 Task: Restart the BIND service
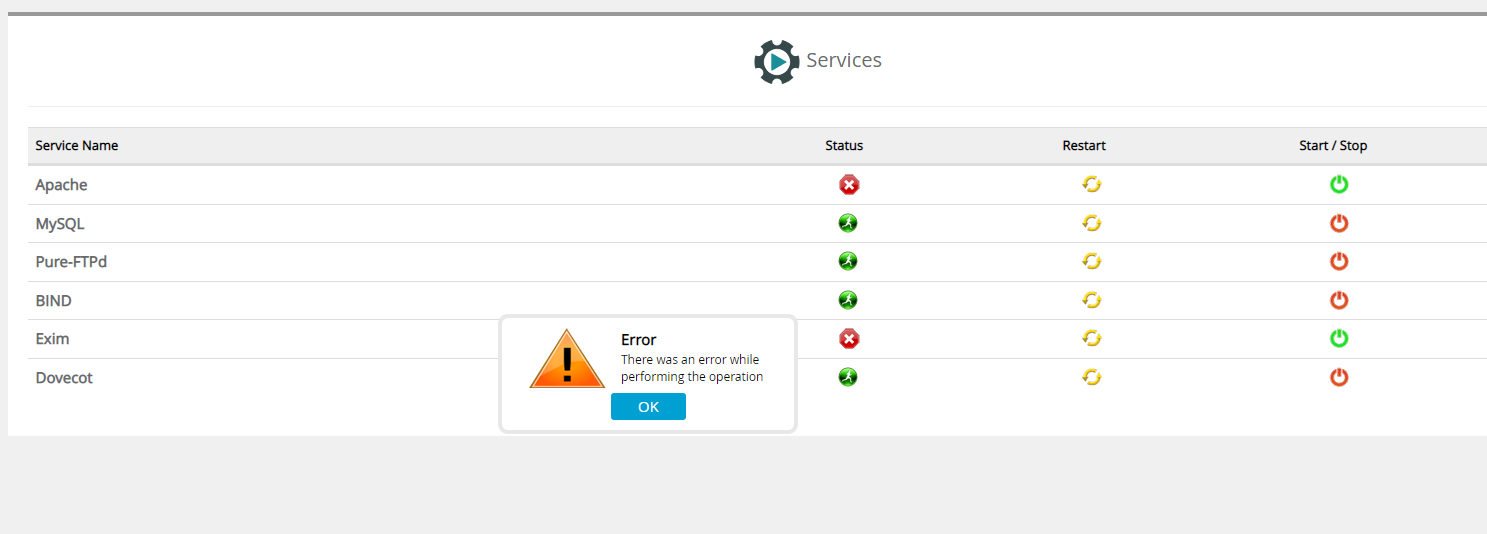(1092, 300)
